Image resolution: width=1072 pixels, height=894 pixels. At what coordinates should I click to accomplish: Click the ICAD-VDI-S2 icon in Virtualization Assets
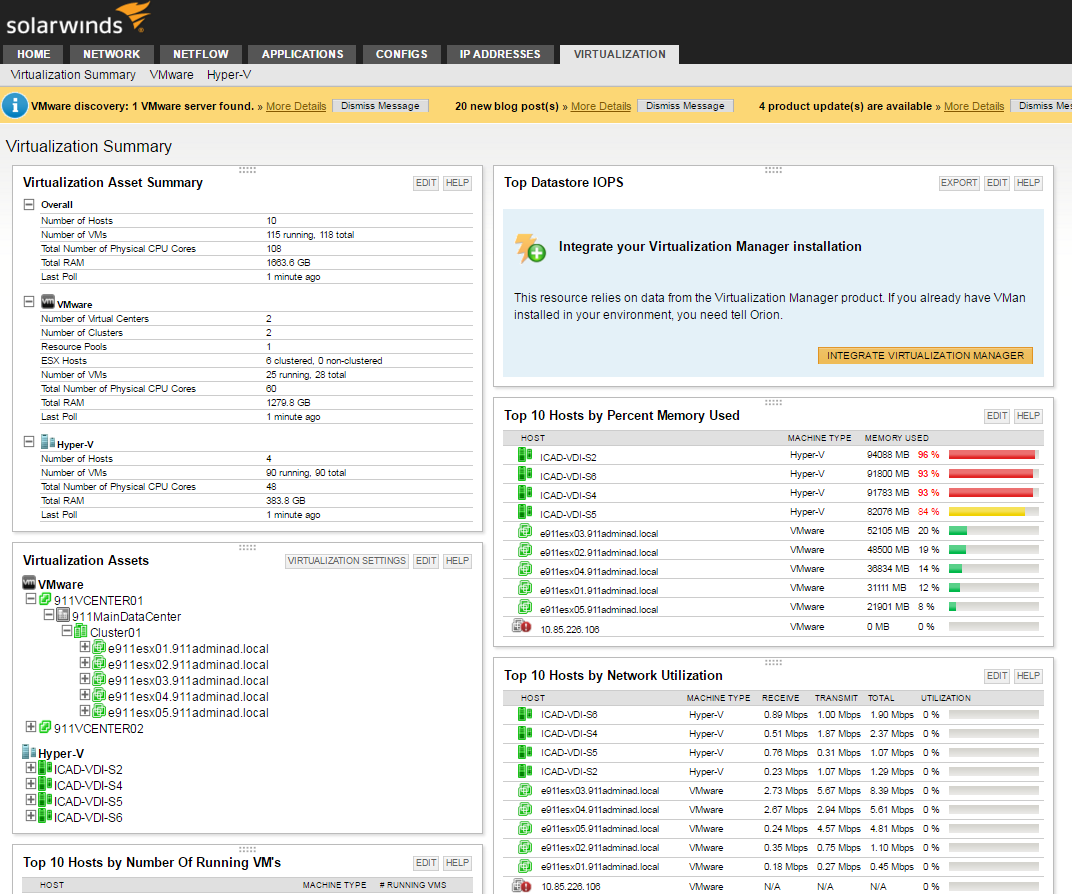(x=46, y=768)
